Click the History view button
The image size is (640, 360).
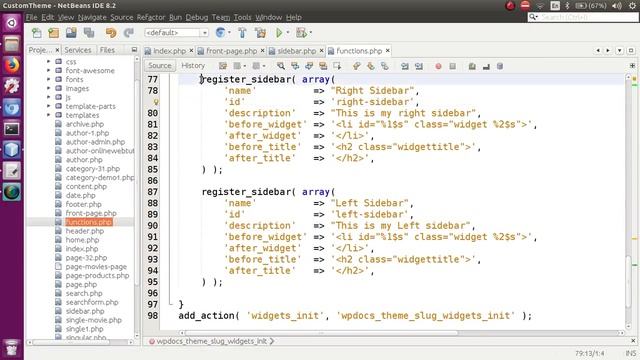tap(193, 66)
